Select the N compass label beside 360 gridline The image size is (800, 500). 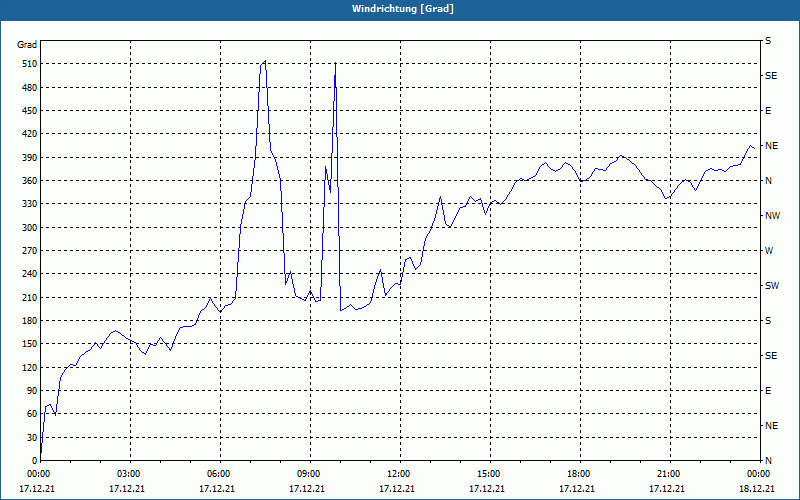coord(768,181)
